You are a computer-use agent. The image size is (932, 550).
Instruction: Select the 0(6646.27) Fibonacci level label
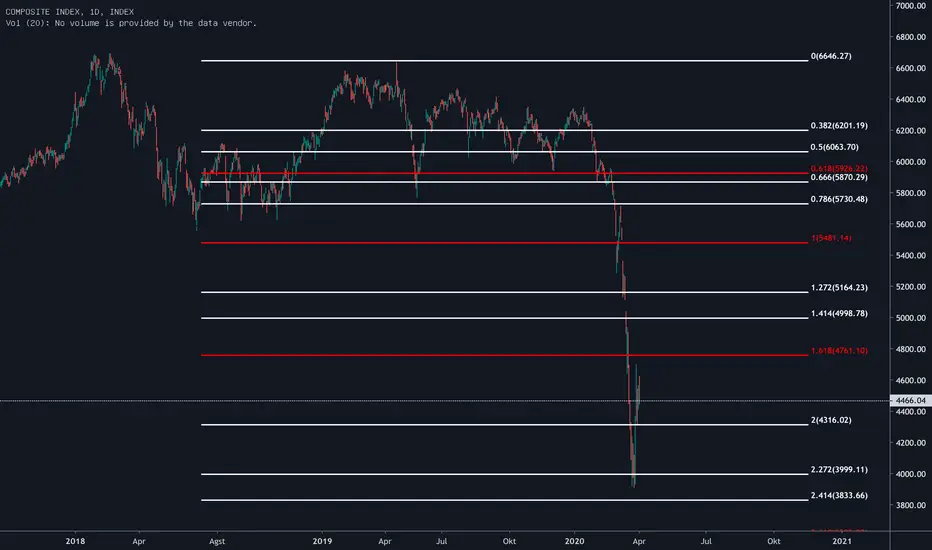tap(831, 56)
